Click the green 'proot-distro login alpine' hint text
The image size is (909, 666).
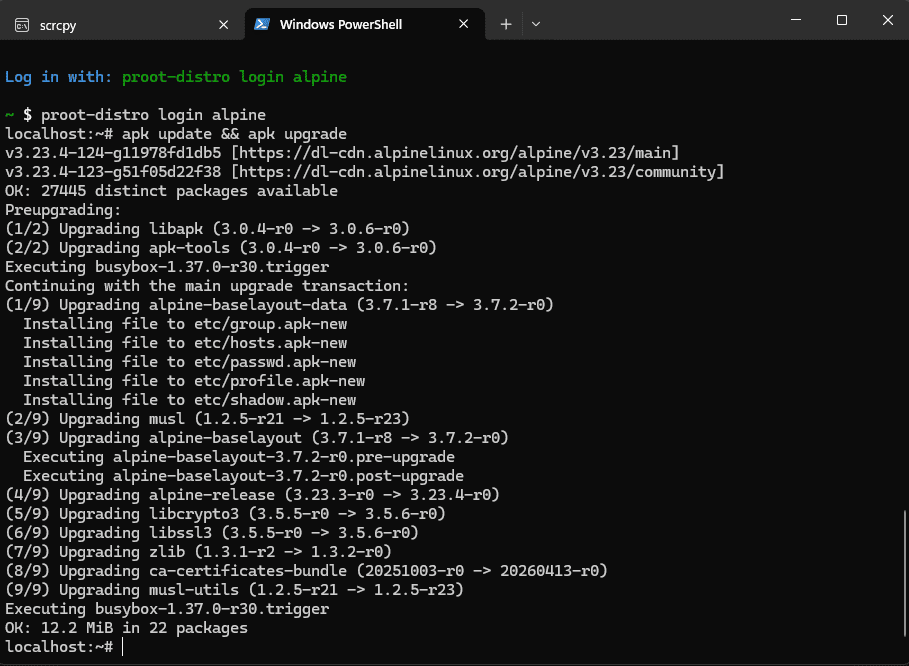pos(234,77)
